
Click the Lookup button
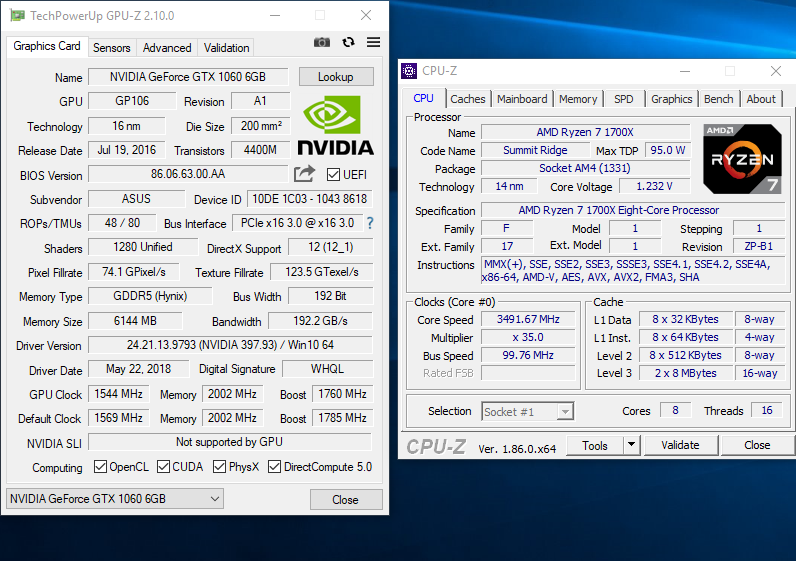point(336,77)
